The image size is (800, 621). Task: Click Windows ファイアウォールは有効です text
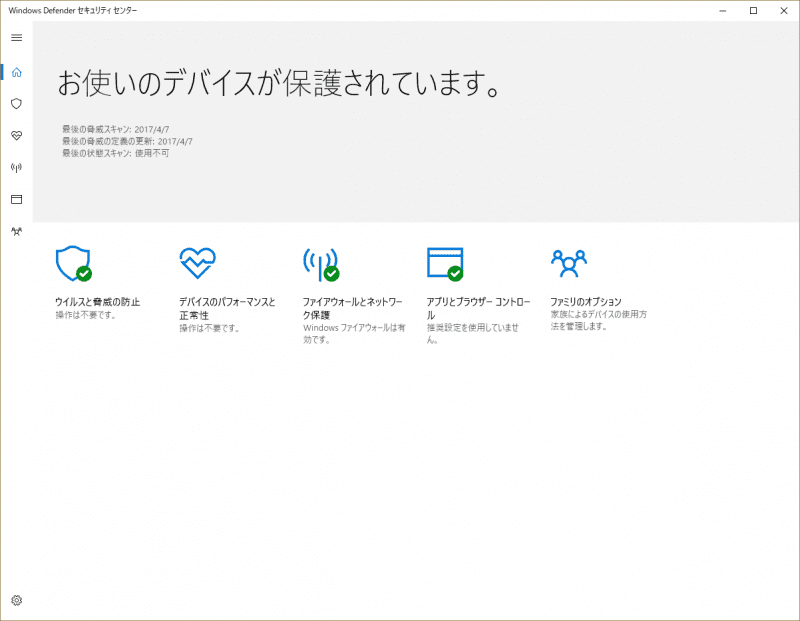point(354,334)
